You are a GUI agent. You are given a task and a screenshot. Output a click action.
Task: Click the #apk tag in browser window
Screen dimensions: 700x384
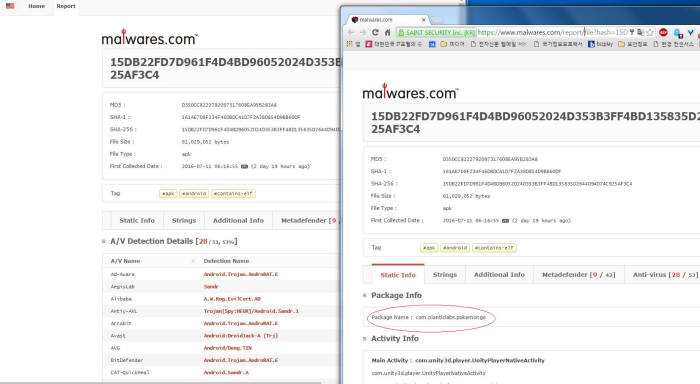click(x=429, y=248)
